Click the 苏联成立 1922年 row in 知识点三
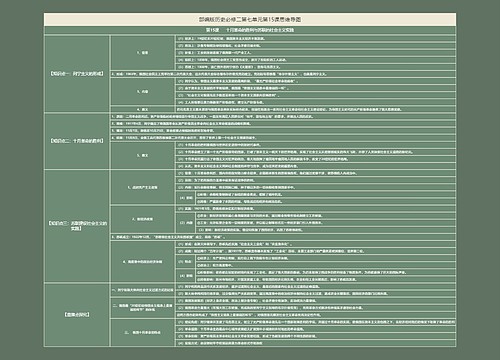 tap(283, 237)
